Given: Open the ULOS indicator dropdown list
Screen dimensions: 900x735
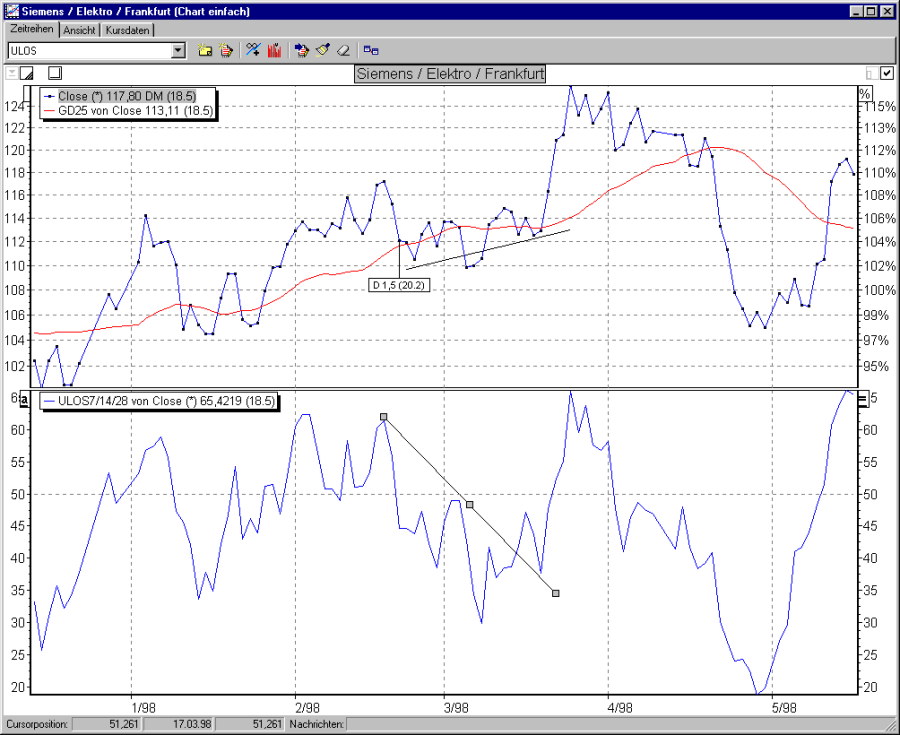Looking at the screenshot, I should click(176, 49).
